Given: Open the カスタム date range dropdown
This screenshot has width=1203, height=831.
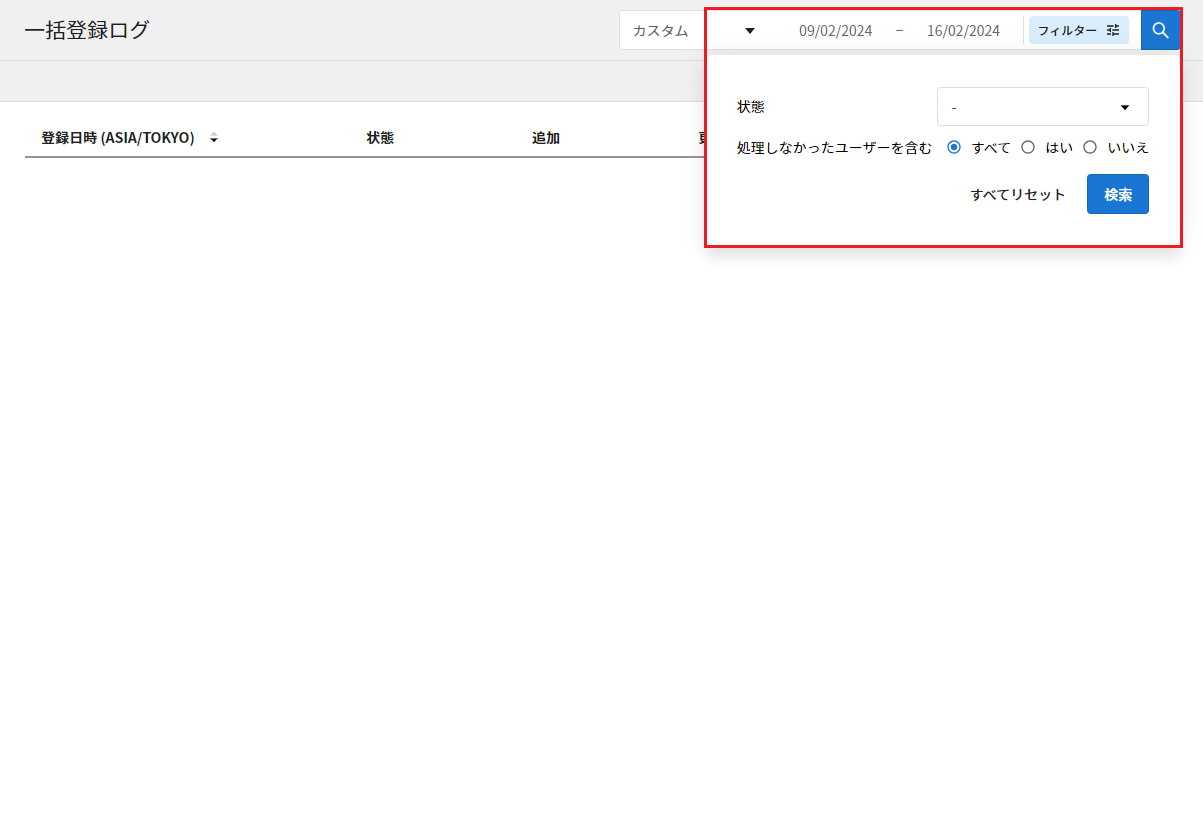Looking at the screenshot, I should (694, 30).
